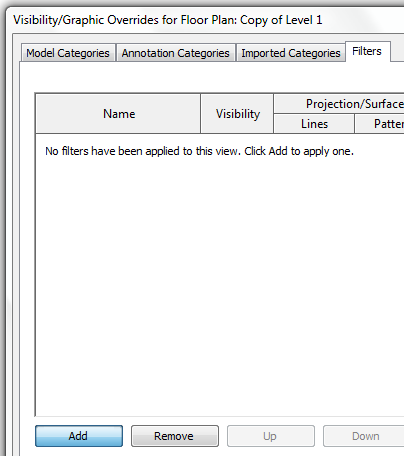Viewport: 404px width, 456px height.
Task: Click the 'No filters have been applied' message
Action: 199,151
